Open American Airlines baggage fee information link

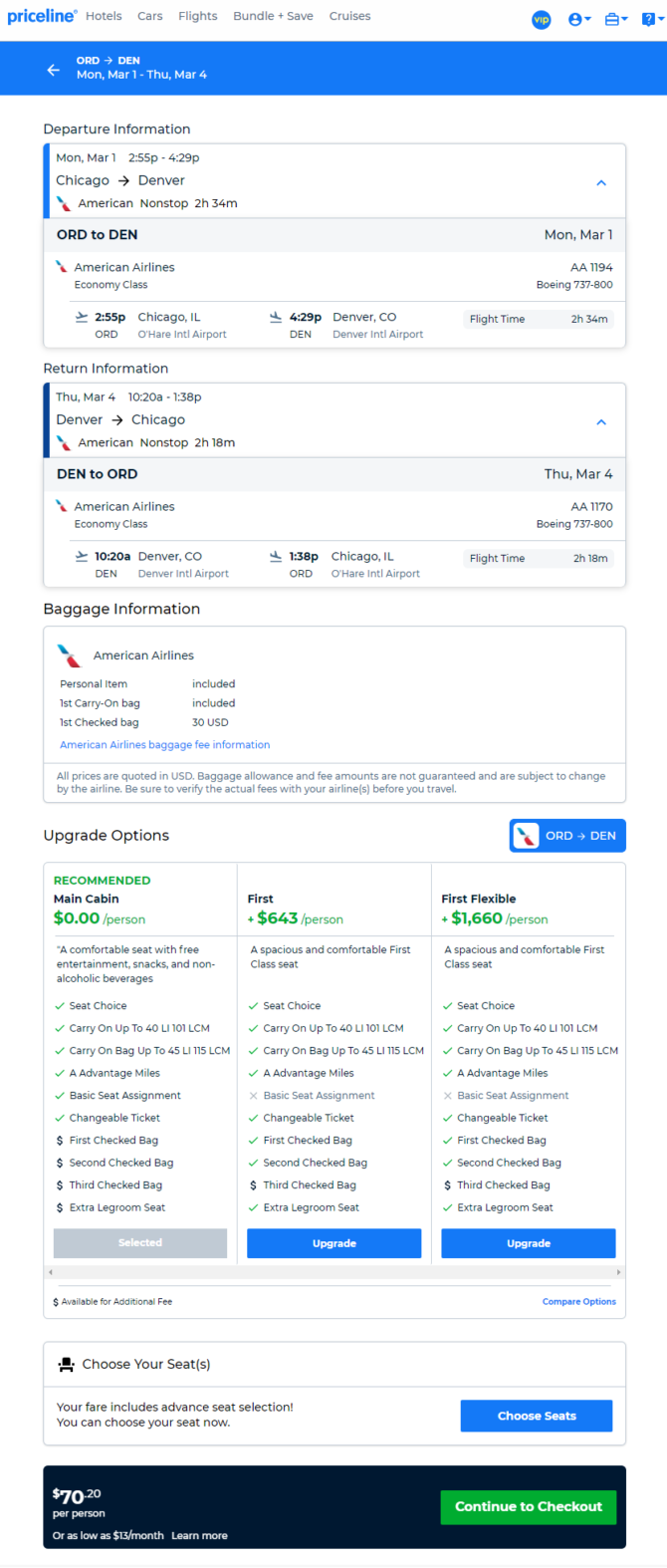(165, 744)
